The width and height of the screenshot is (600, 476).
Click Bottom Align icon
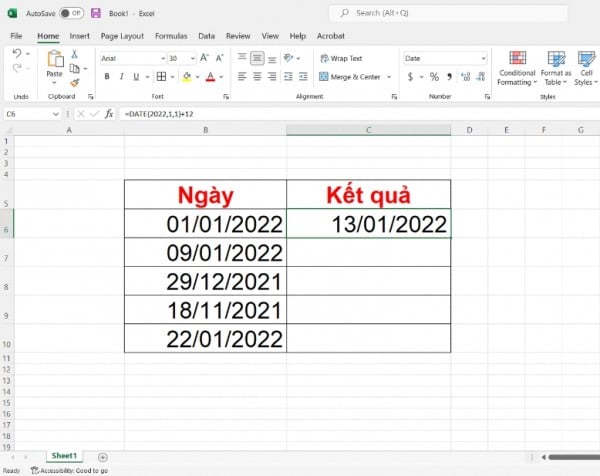[x=272, y=59]
